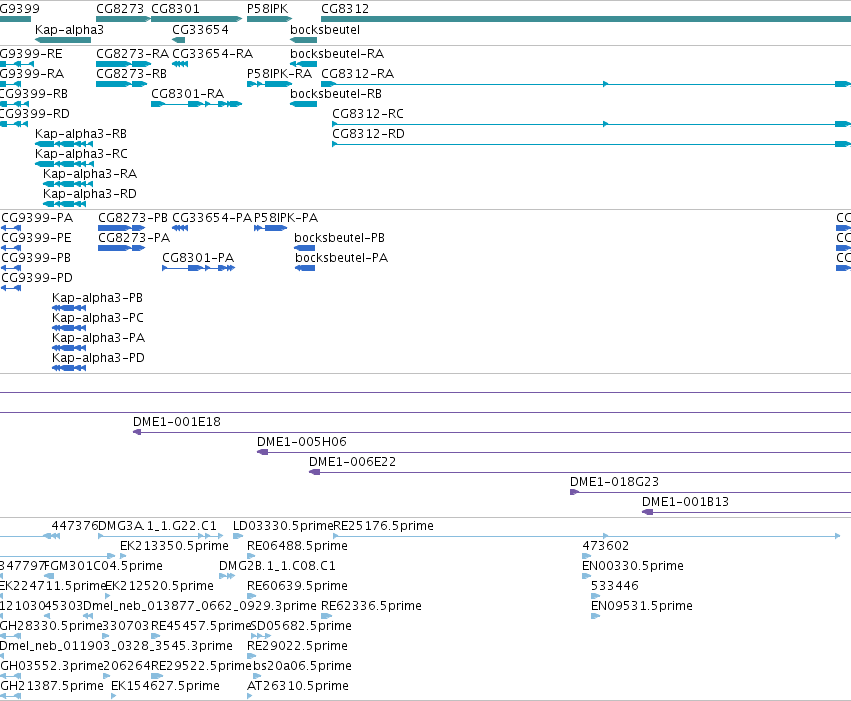Select the Kap-alpha3 gene glyph

[x=62, y=40]
